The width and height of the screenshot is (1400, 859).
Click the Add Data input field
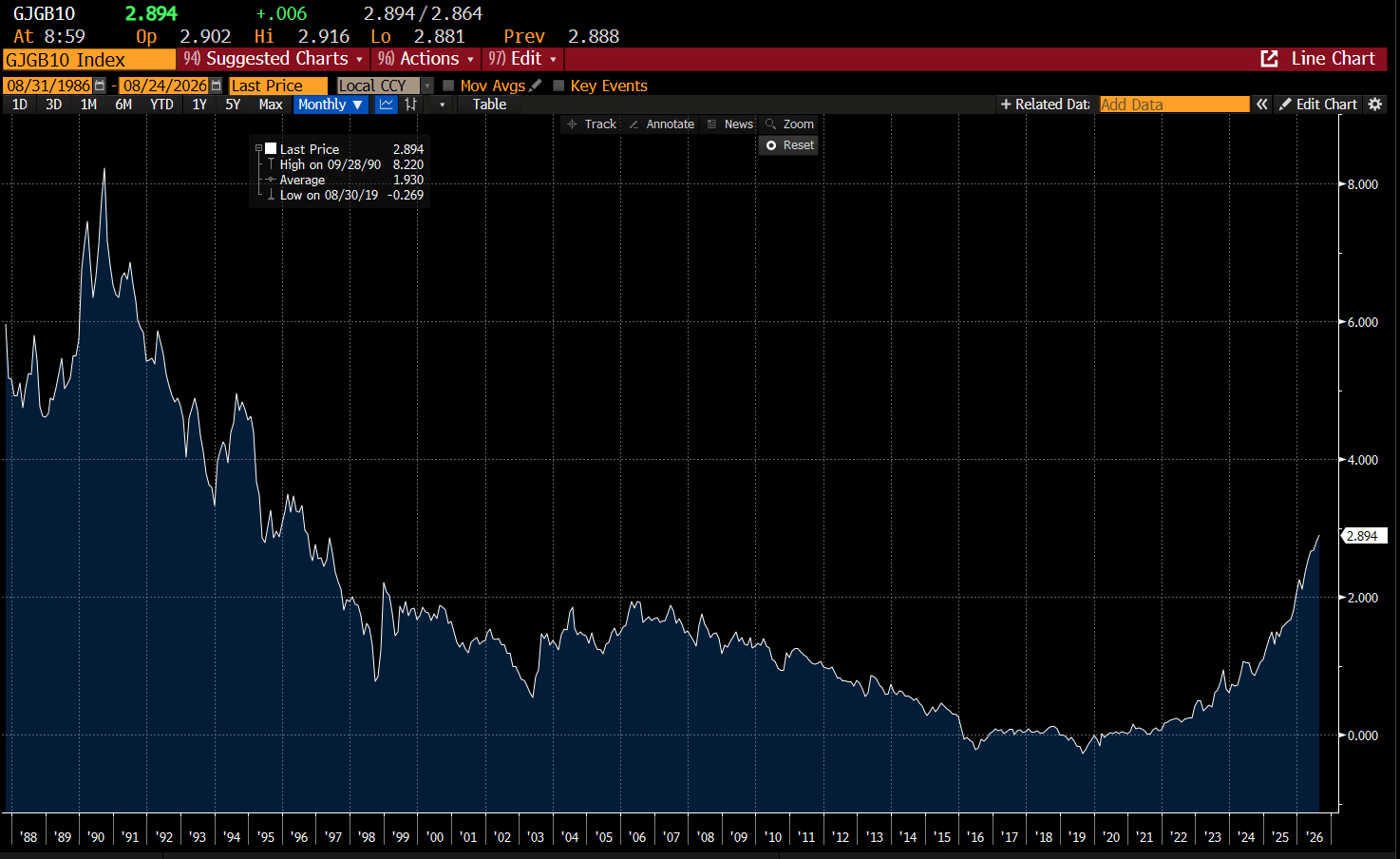(x=1174, y=105)
